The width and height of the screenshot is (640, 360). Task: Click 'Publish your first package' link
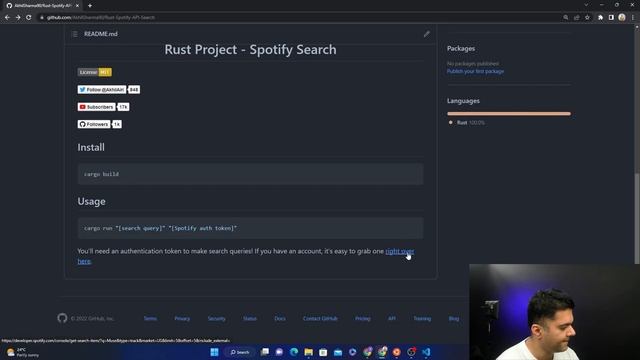coord(475,71)
